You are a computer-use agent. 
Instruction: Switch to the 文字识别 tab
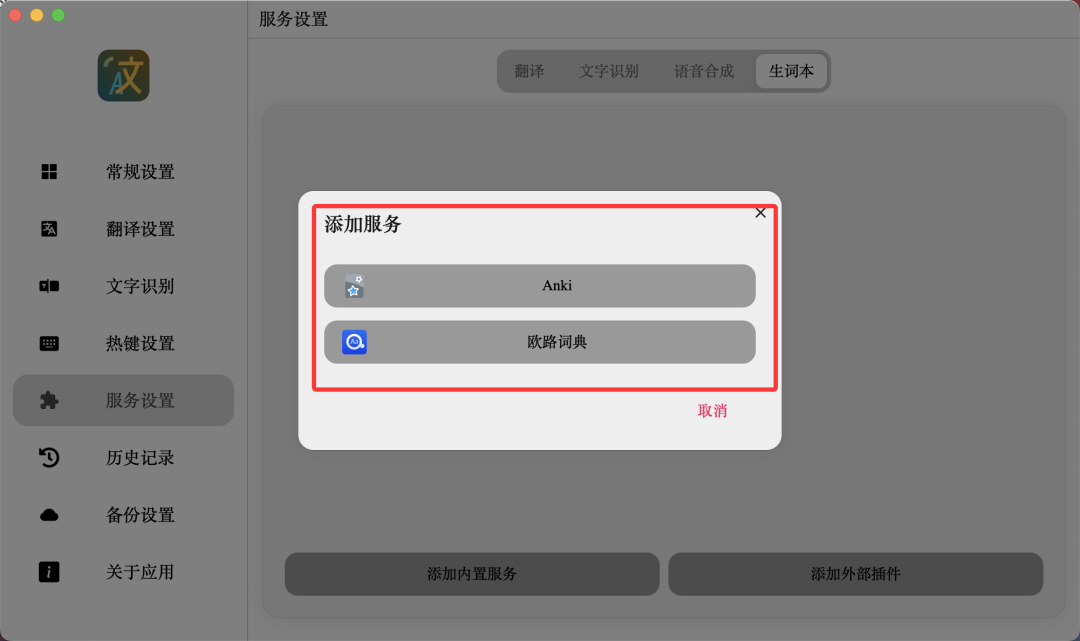tap(609, 71)
